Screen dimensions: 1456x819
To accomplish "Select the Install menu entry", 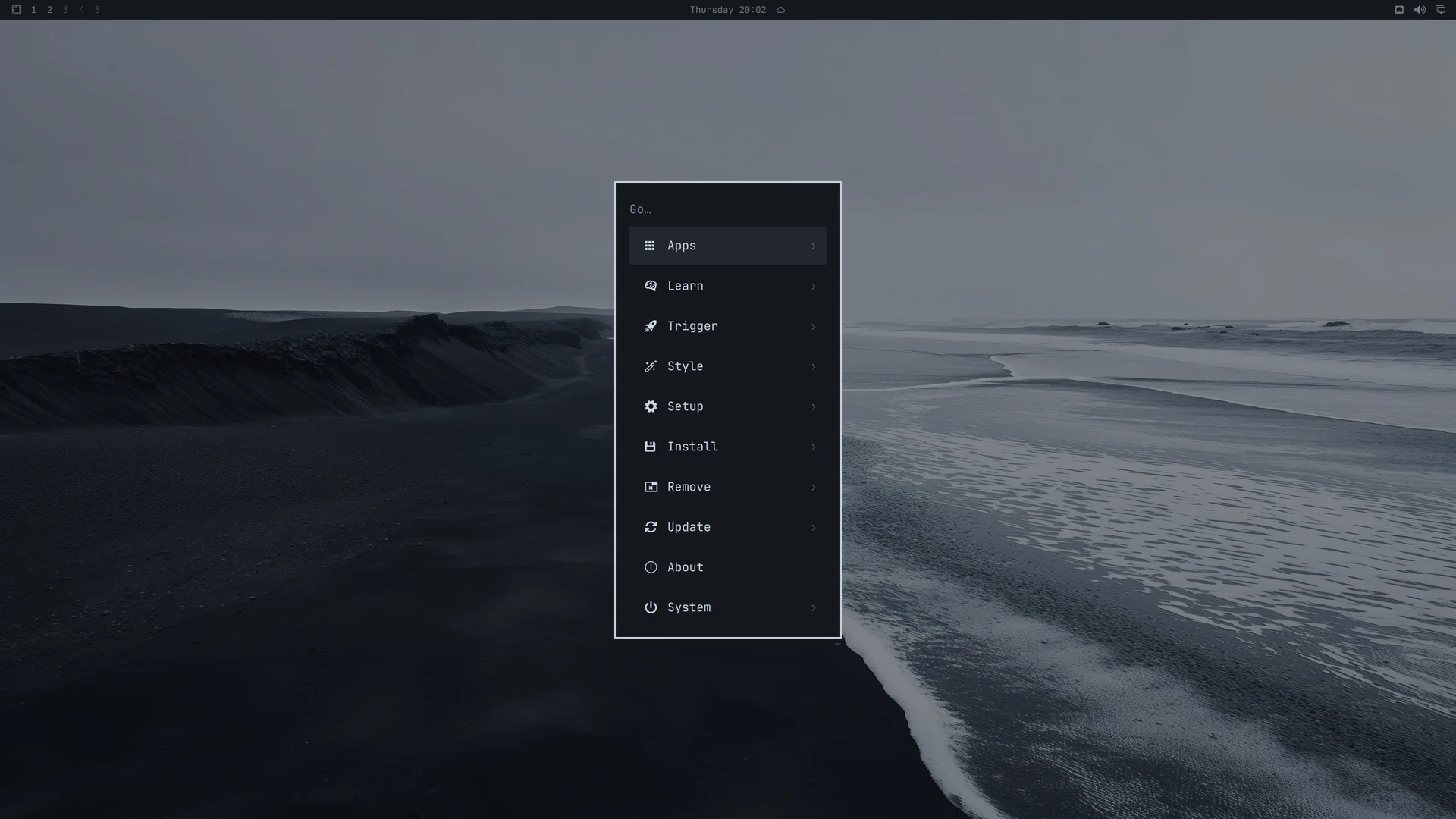I will [728, 447].
